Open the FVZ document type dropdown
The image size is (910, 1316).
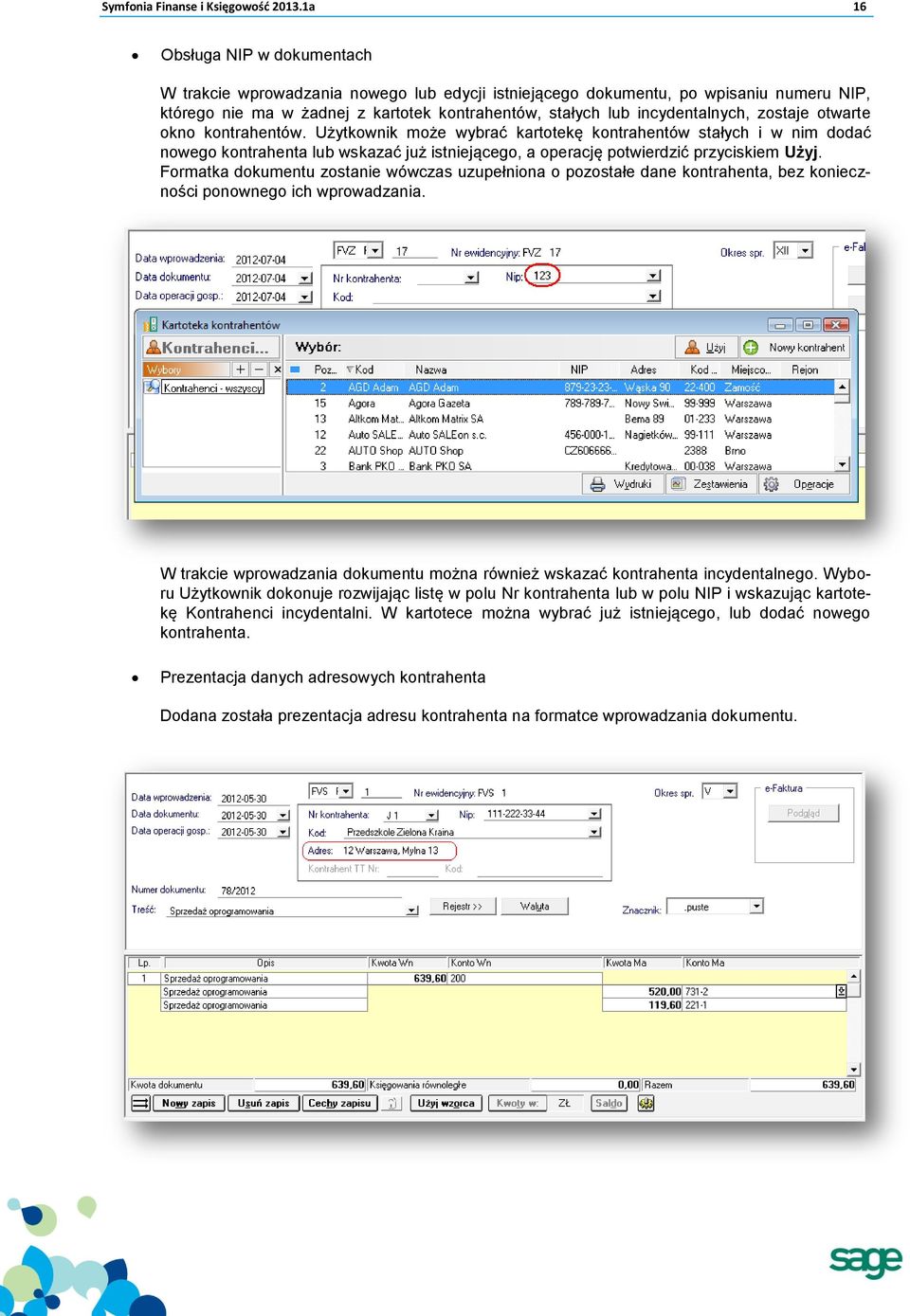pyautogui.click(x=375, y=251)
